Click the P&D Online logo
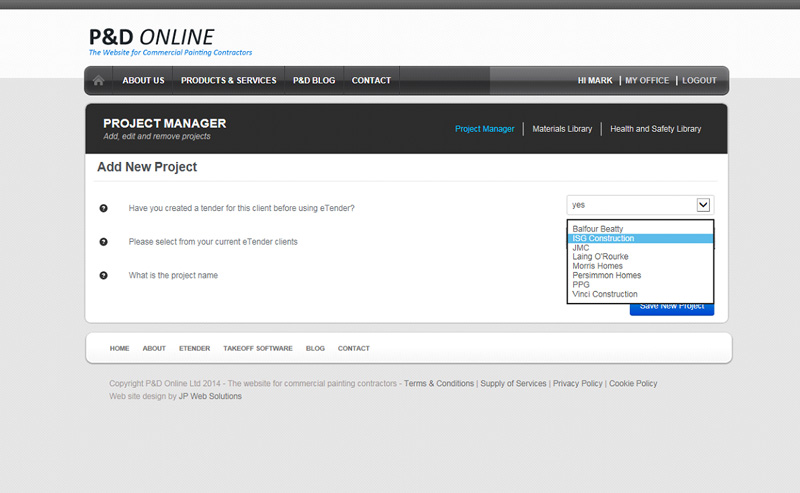 [170, 41]
